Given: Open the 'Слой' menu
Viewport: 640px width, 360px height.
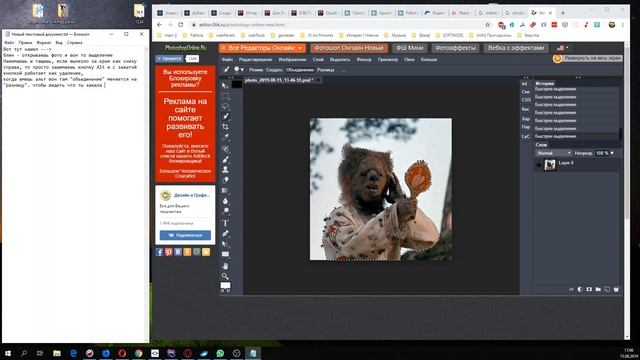Looking at the screenshot, I should click(x=318, y=60).
